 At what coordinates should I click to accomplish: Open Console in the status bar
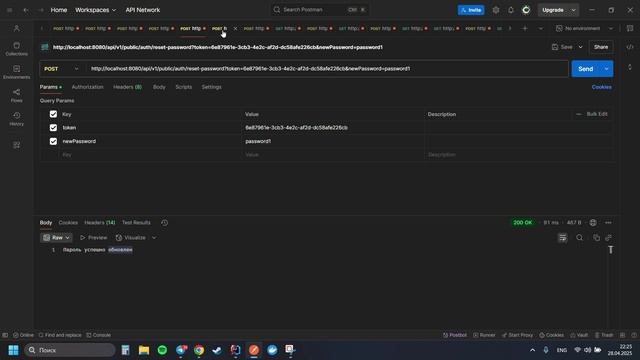click(x=98, y=335)
